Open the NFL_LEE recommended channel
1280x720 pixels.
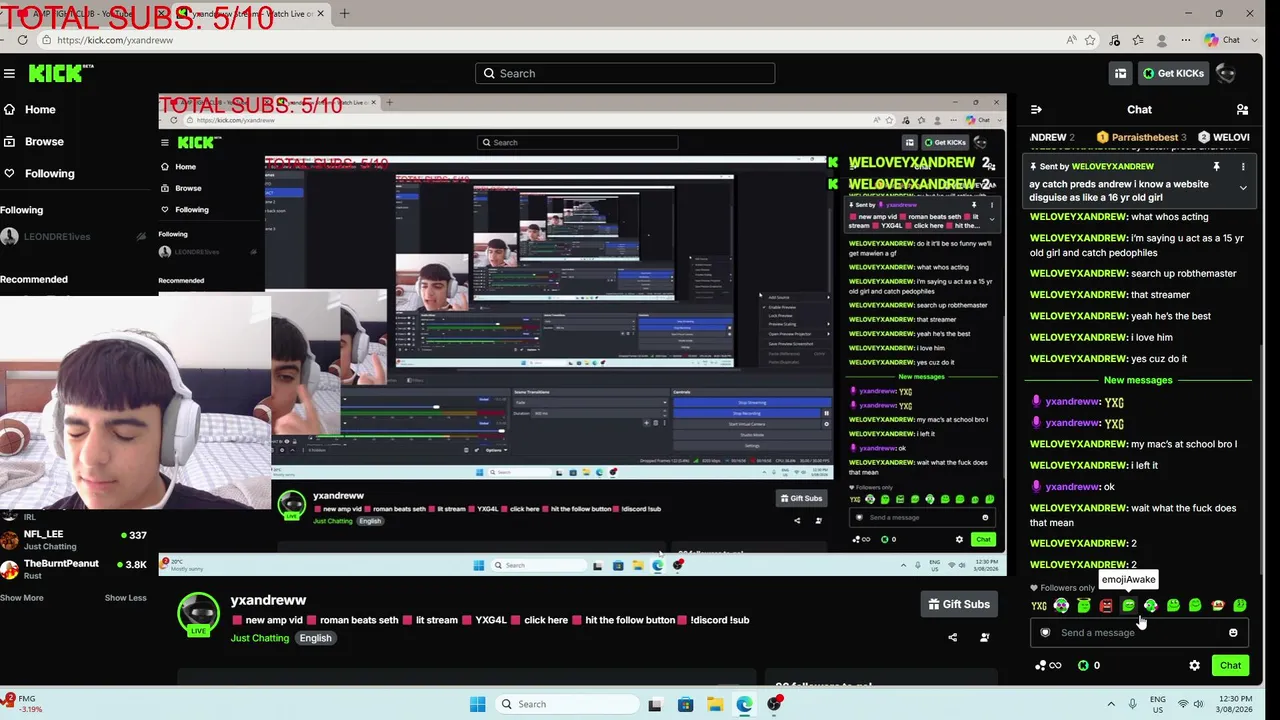[75, 540]
